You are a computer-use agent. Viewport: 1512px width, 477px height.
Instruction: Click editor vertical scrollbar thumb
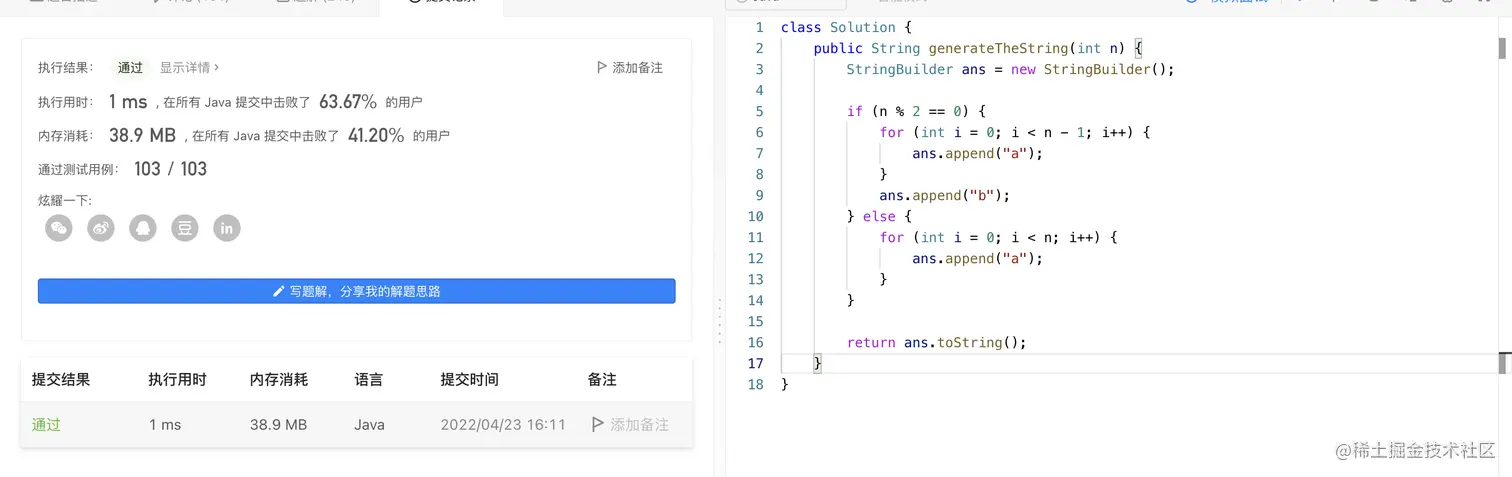coord(1502,48)
